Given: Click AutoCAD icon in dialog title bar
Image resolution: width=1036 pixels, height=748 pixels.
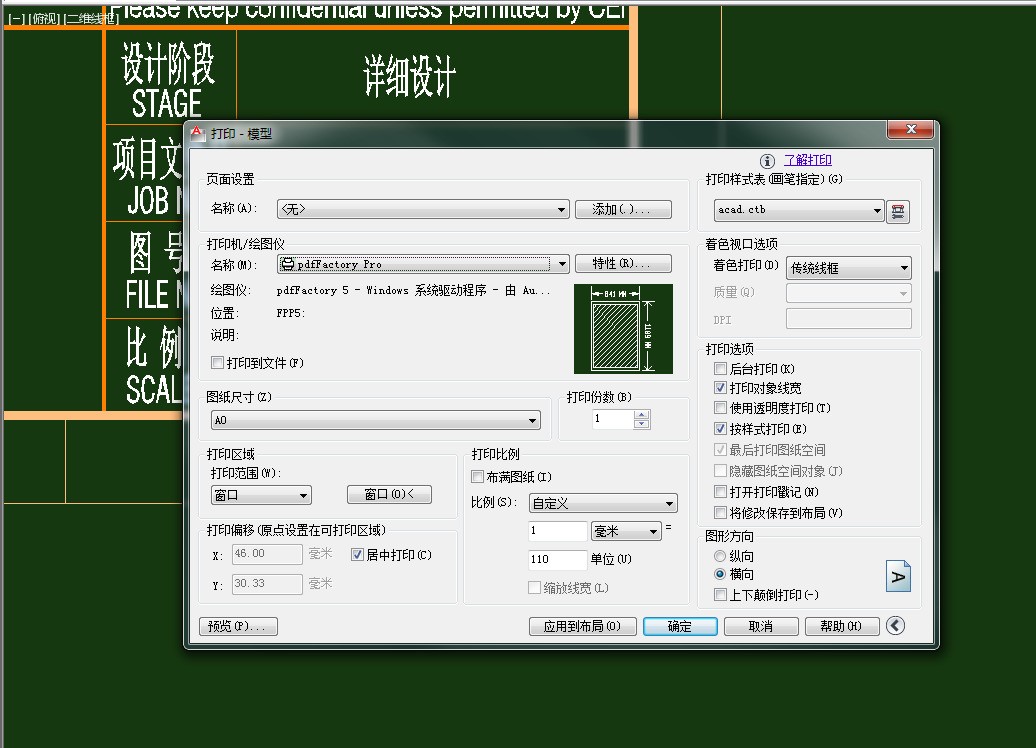Looking at the screenshot, I should (198, 133).
